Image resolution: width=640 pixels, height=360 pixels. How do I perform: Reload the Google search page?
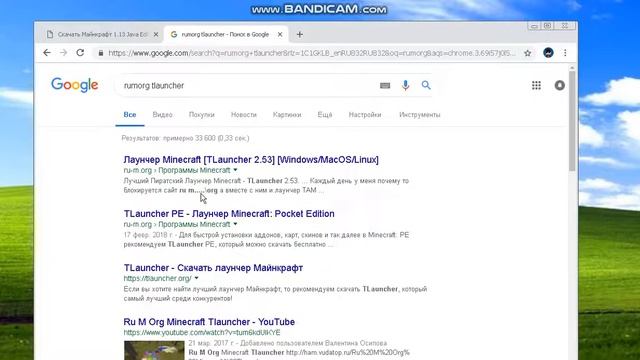point(80,53)
